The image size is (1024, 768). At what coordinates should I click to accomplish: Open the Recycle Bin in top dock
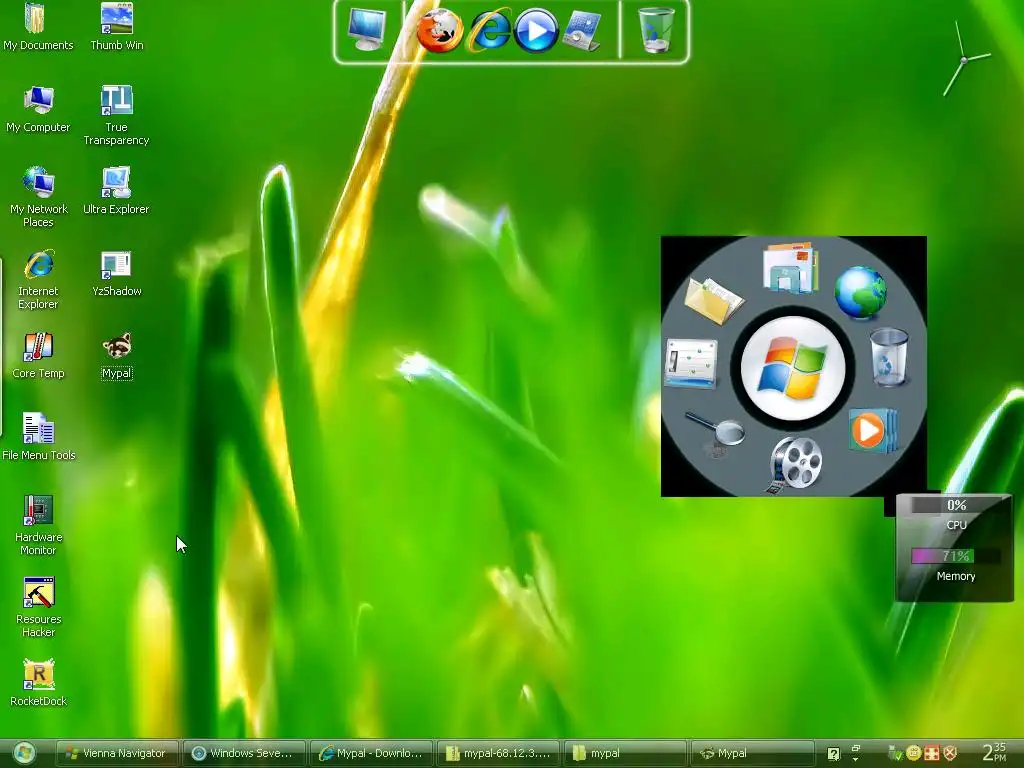[x=656, y=30]
